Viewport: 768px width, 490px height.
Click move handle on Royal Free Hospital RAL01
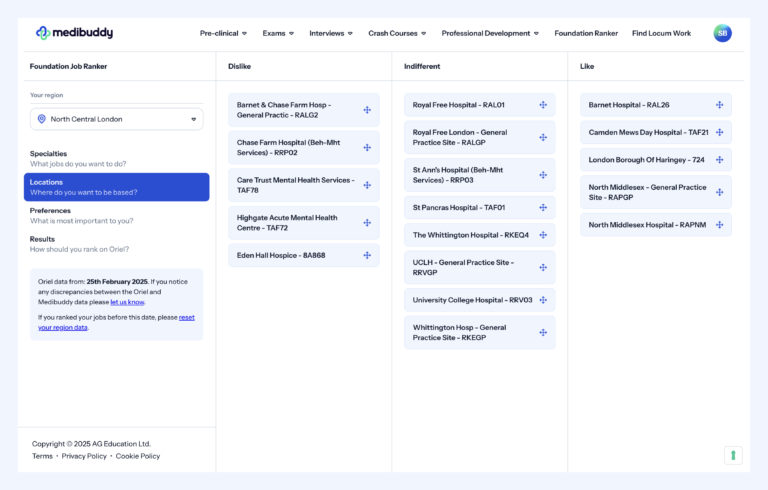pos(543,105)
